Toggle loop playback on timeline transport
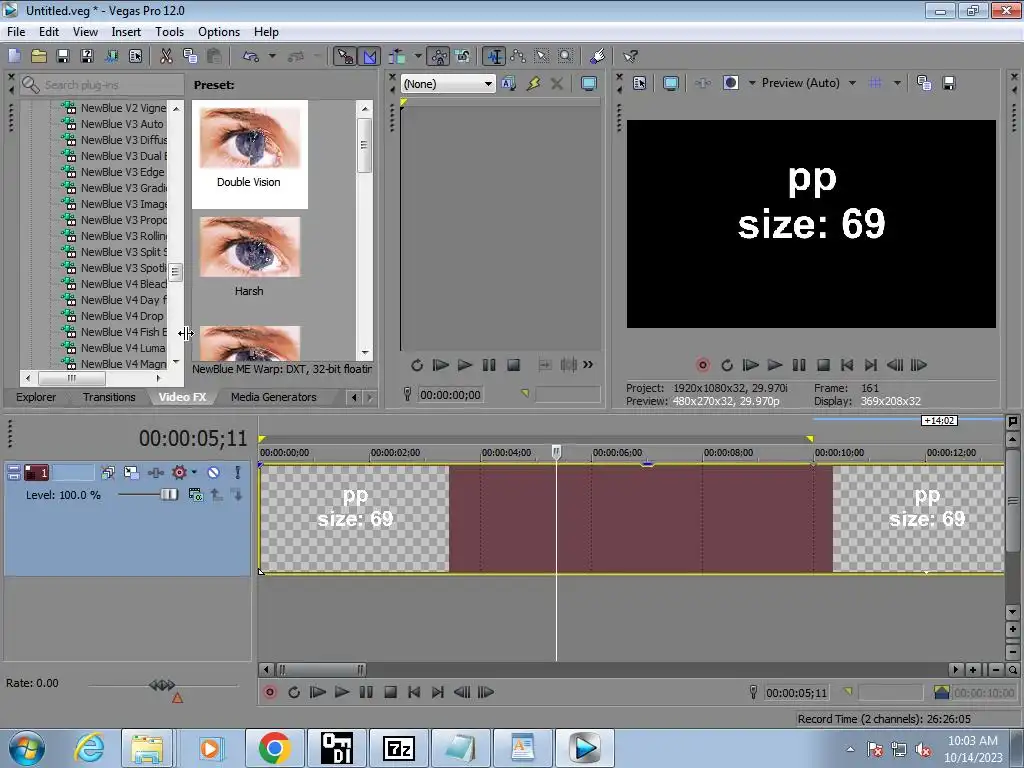Viewport: 1024px width, 768px height. click(294, 692)
